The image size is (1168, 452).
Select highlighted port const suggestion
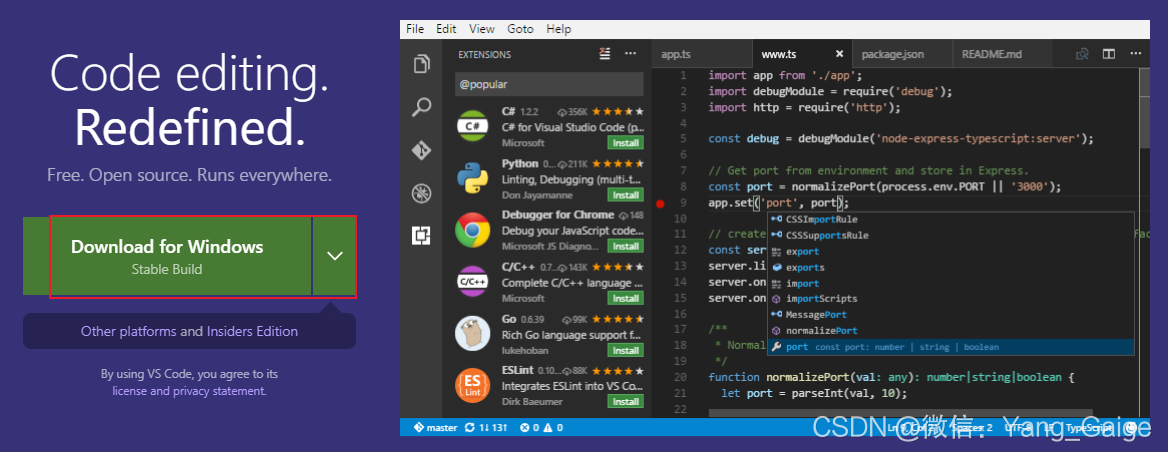[x=951, y=347]
